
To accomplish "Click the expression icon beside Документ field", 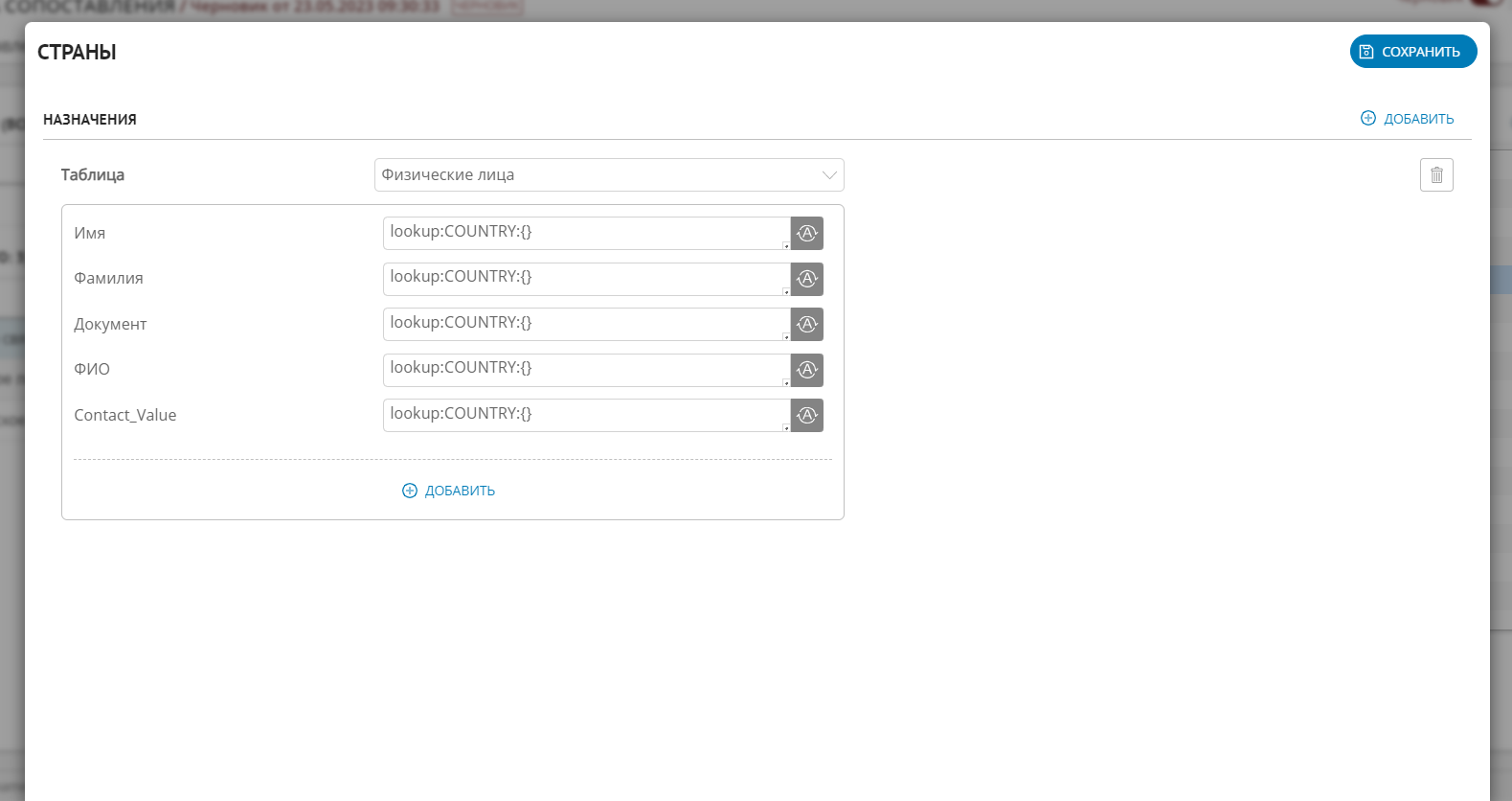I will click(807, 324).
